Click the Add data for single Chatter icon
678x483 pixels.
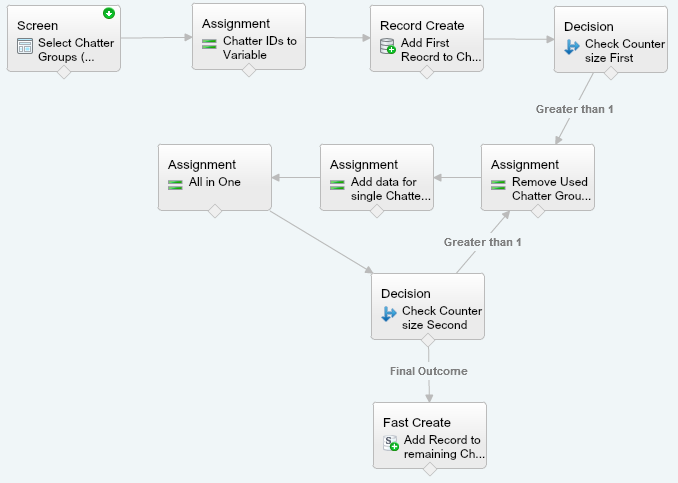click(x=337, y=185)
